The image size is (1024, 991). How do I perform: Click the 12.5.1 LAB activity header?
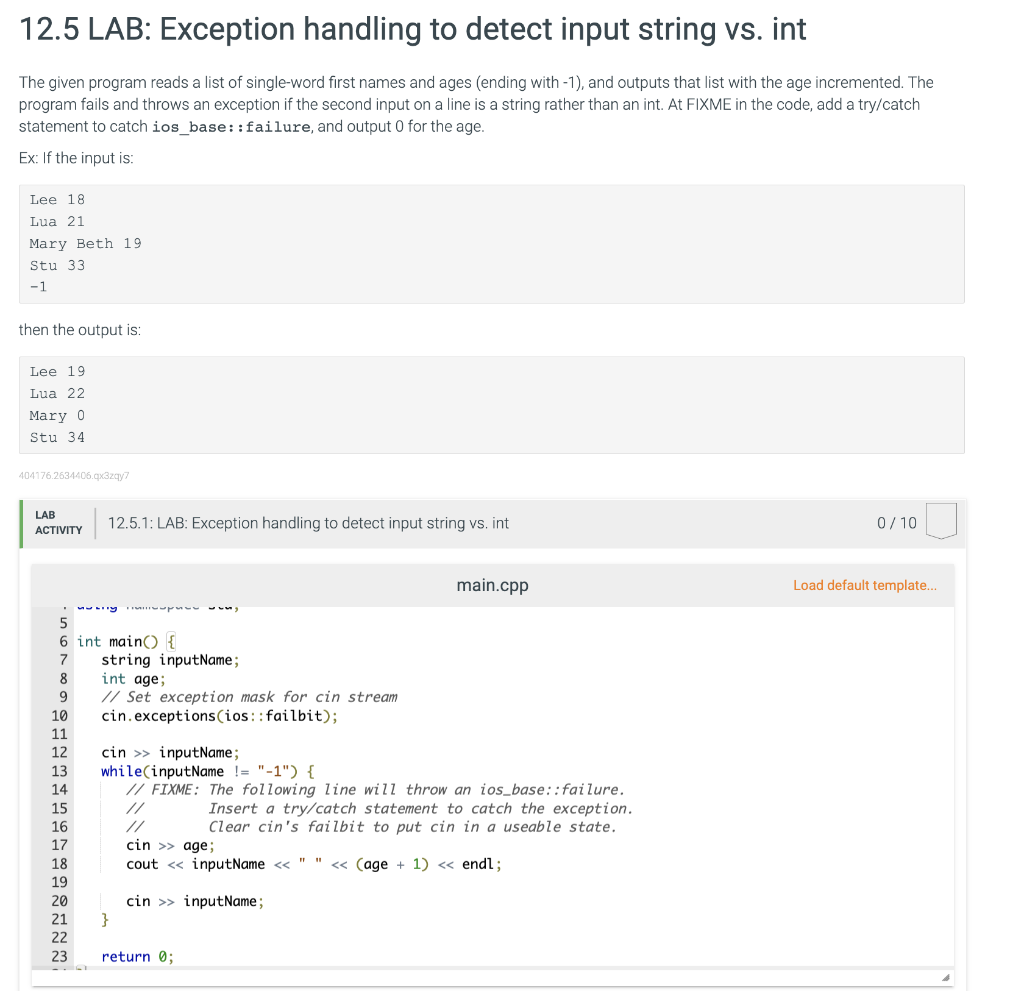click(x=310, y=522)
